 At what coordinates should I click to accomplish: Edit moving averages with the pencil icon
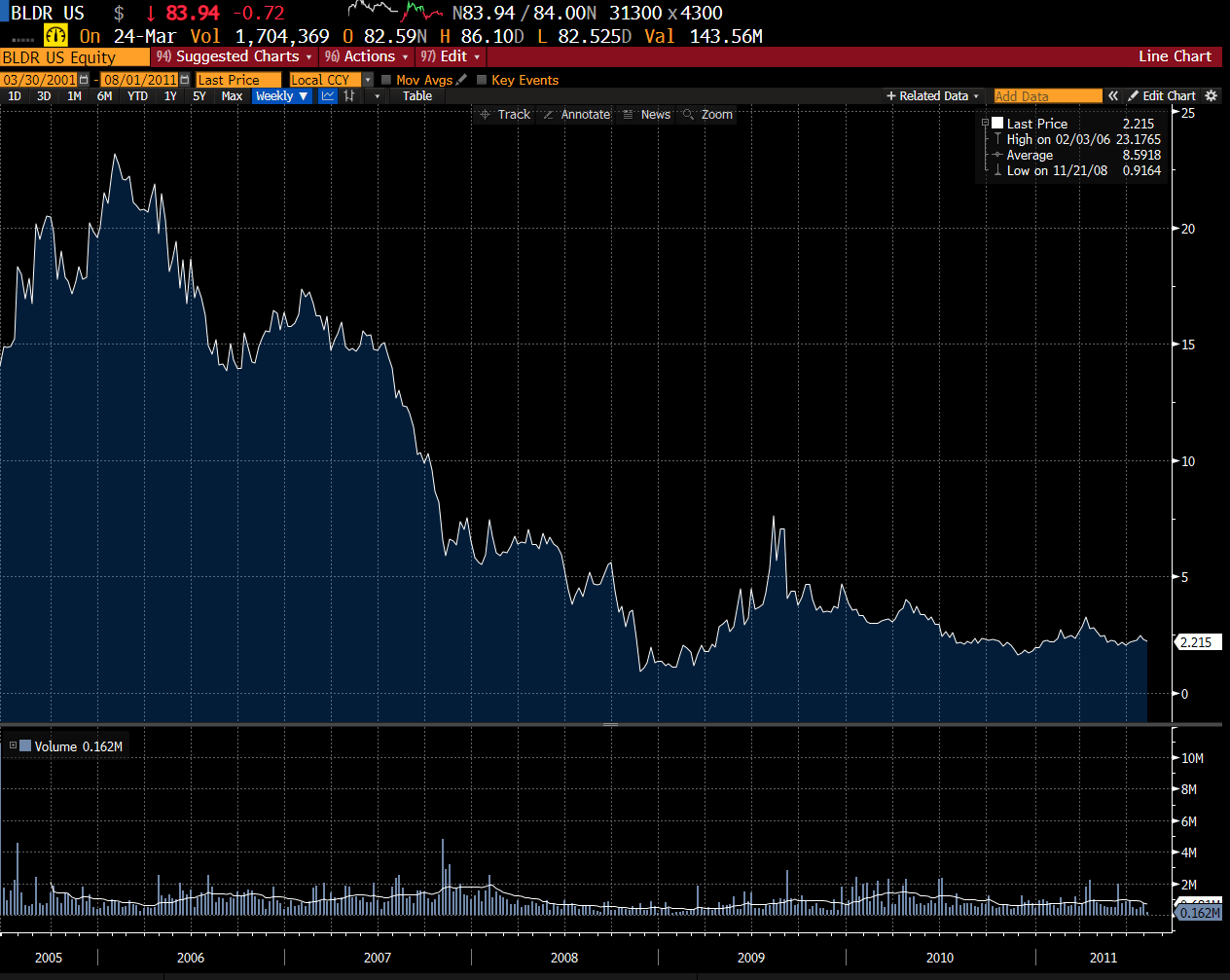(x=461, y=80)
